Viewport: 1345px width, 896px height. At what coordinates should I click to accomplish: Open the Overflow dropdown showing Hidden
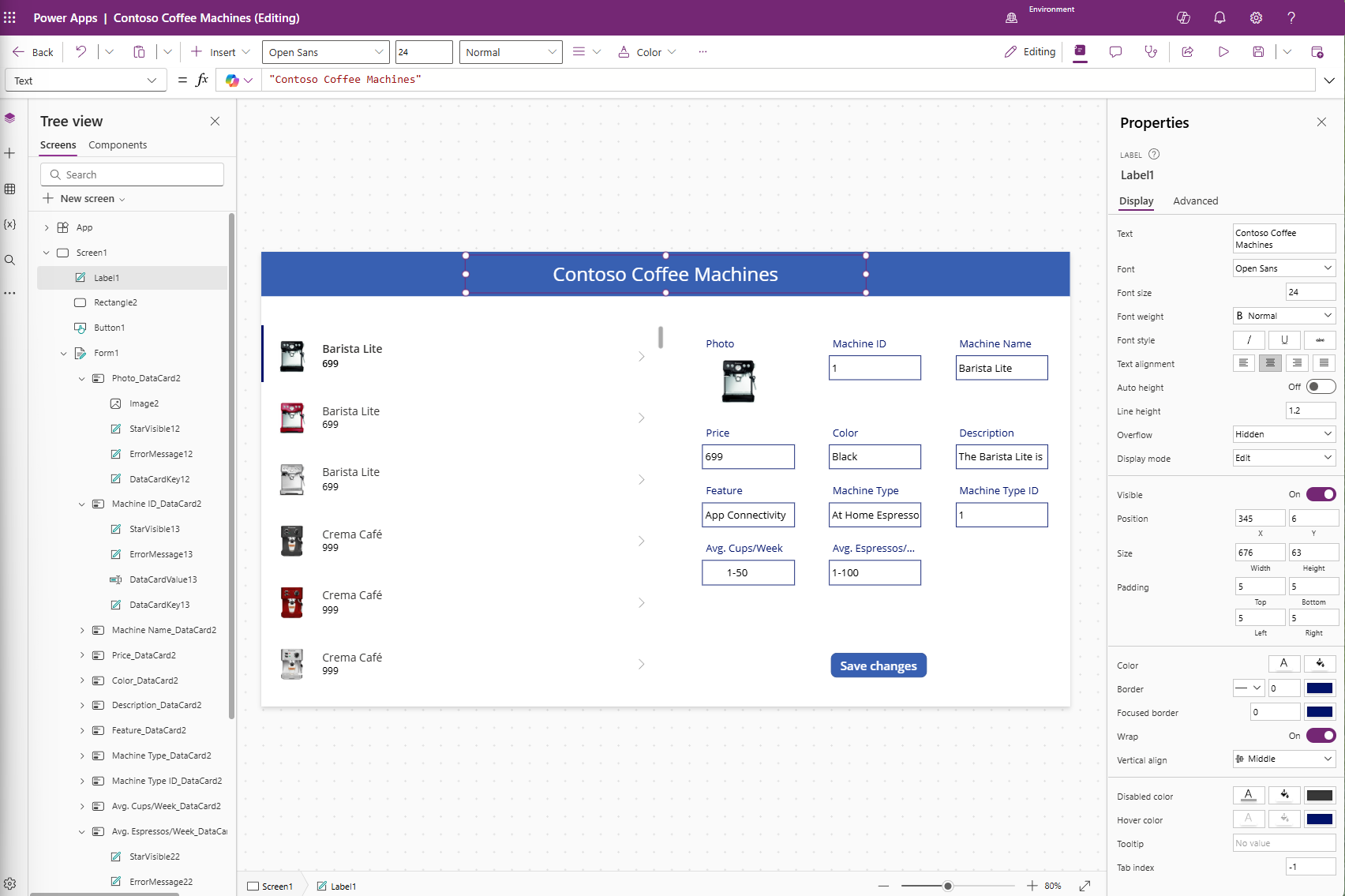point(1284,434)
